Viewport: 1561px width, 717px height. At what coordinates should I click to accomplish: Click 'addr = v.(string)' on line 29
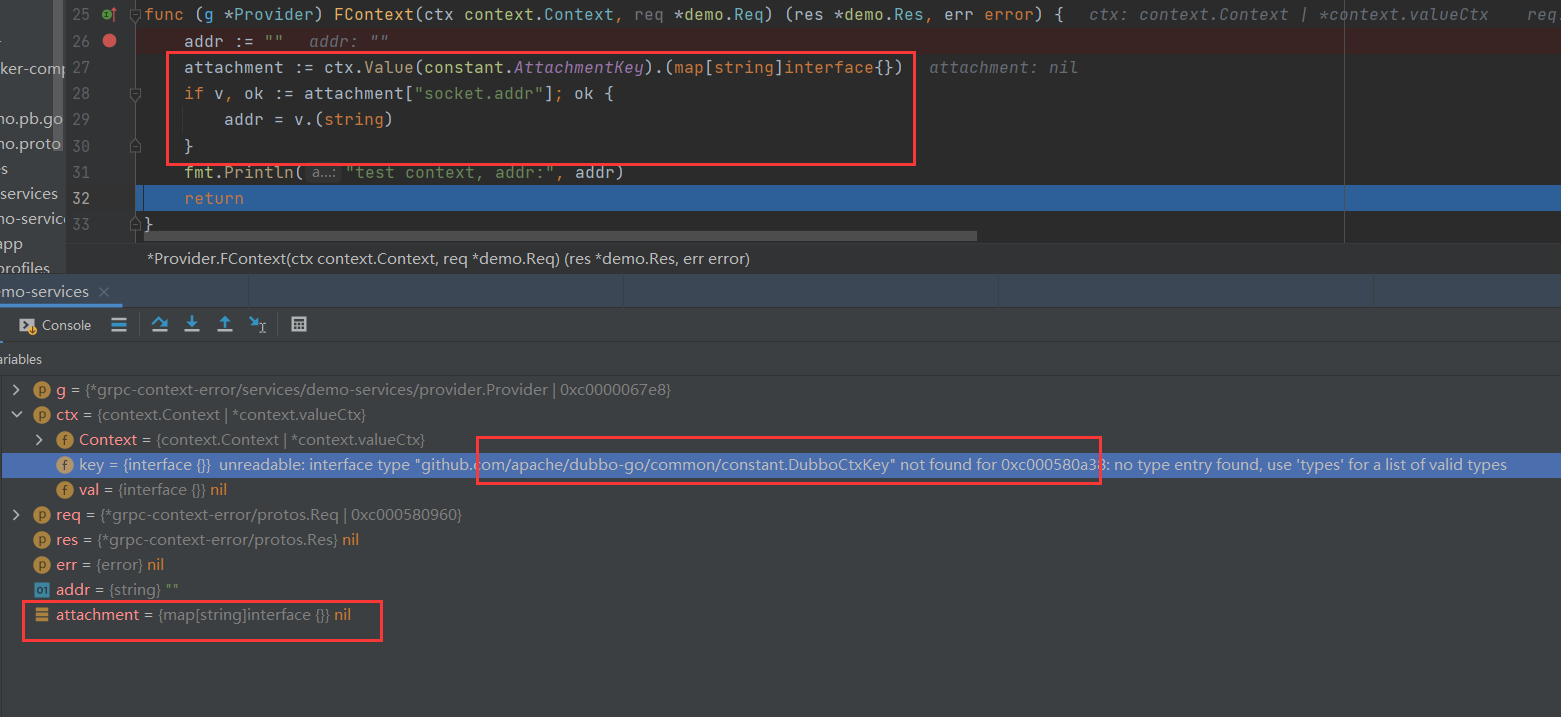(x=308, y=120)
